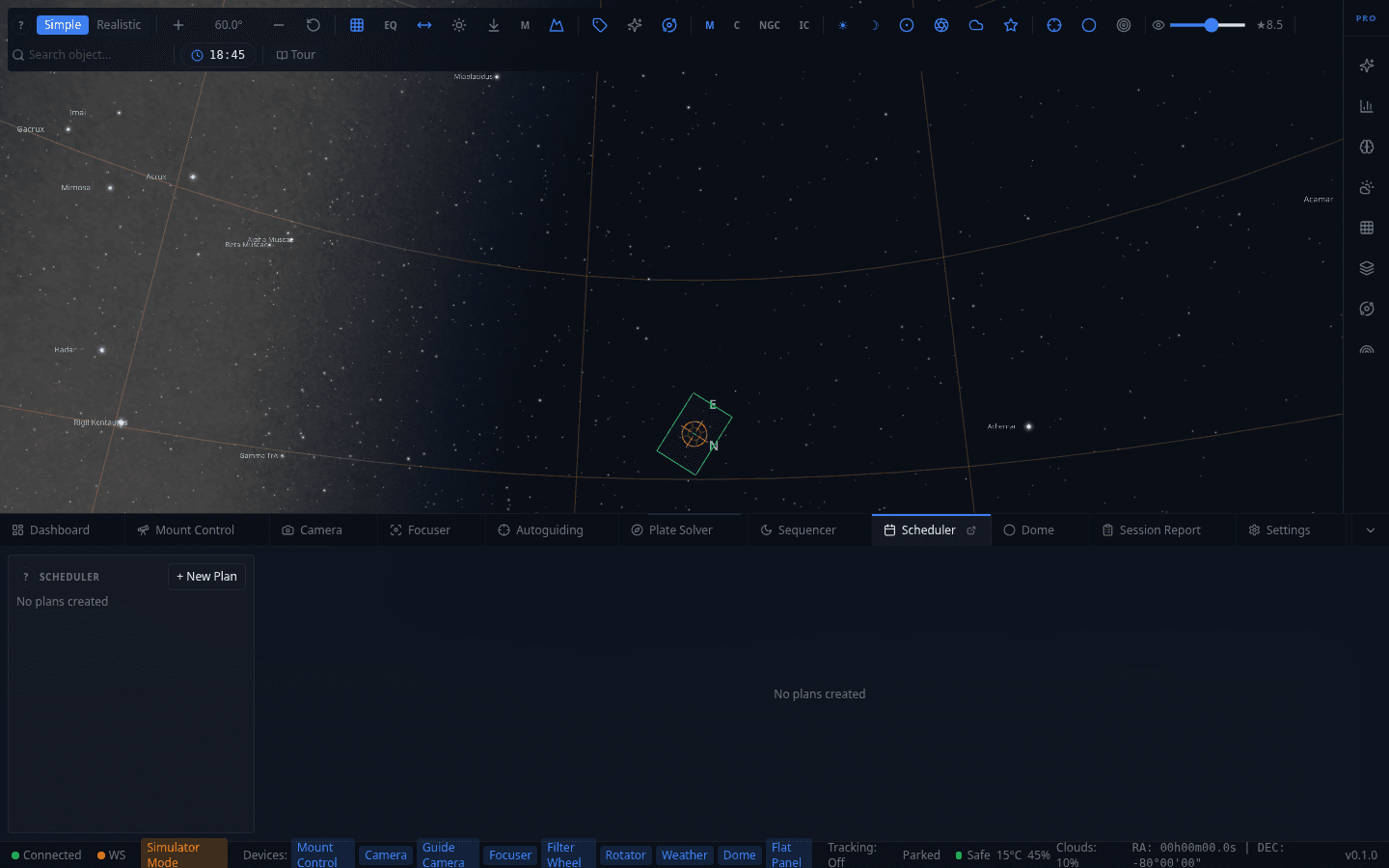
Task: Reset the field of view rotation icon
Action: 313,25
